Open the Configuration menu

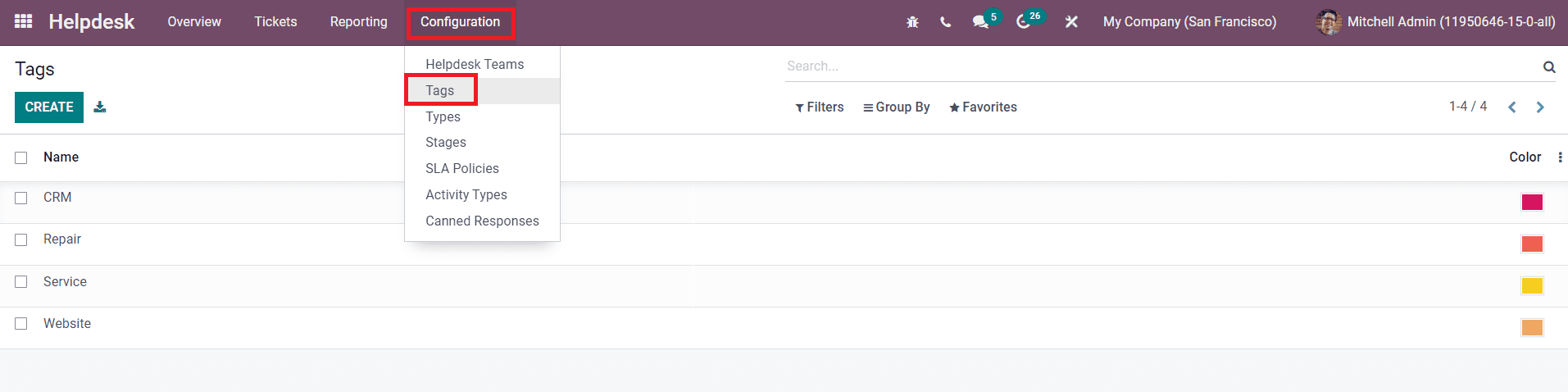click(460, 22)
